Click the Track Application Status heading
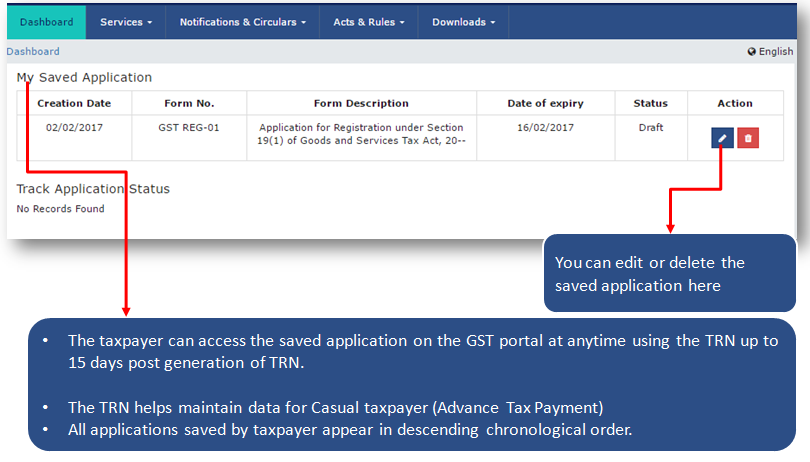The image size is (810, 462). click(93, 189)
